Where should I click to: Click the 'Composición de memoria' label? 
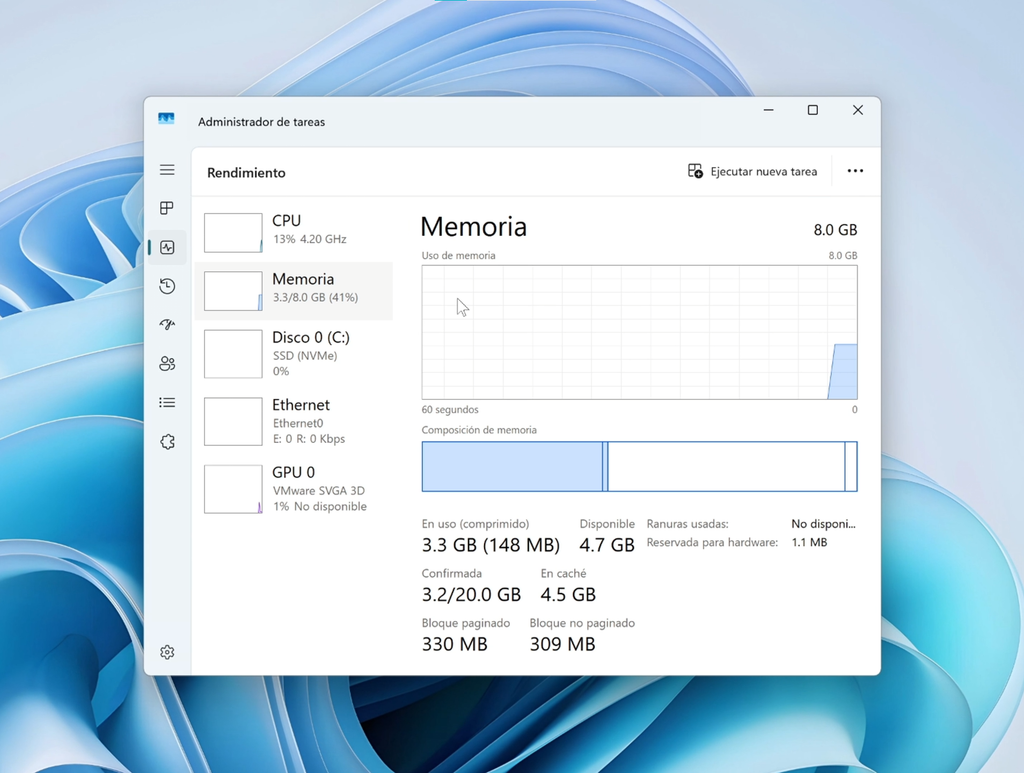pyautogui.click(x=479, y=430)
